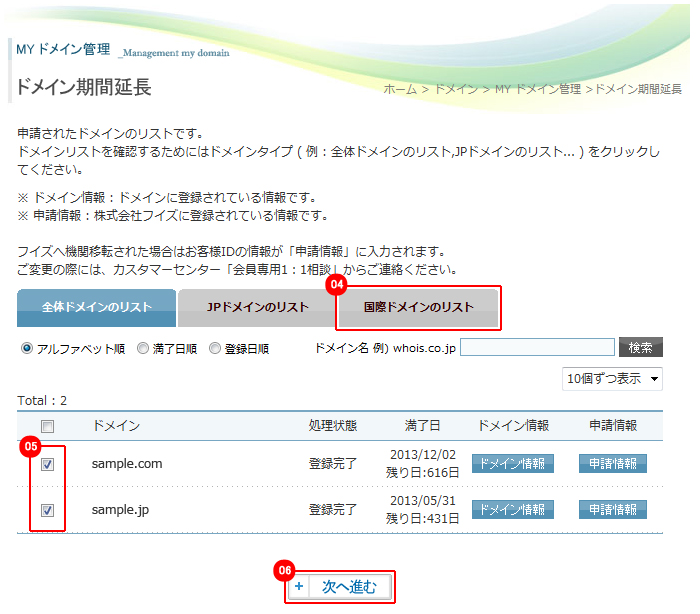The height and width of the screenshot is (614, 700).
Task: Choose the アルファベット順 radio button
Action: [x=27, y=349]
